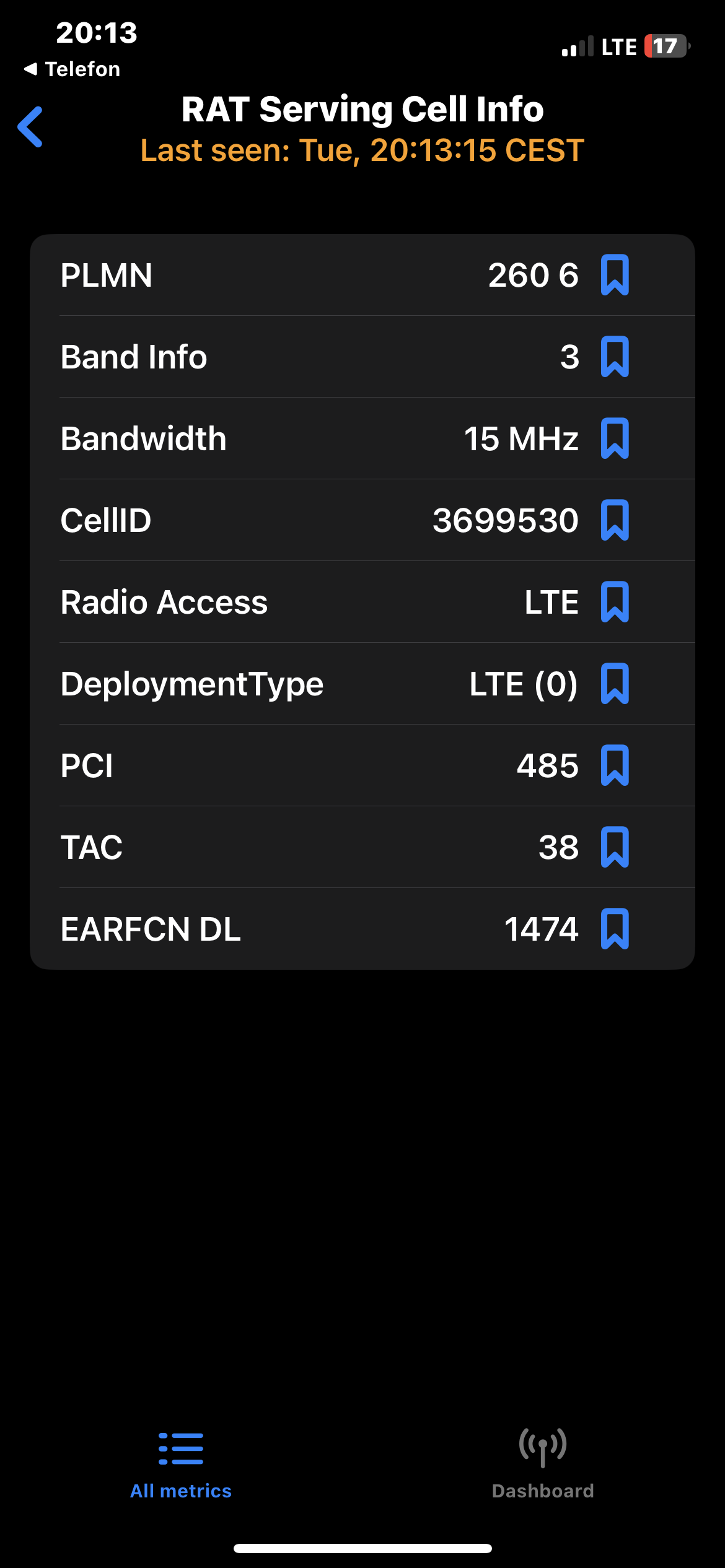Tap the LTE battery status indicator
This screenshot has width=725, height=1568.
pyautogui.click(x=645, y=46)
